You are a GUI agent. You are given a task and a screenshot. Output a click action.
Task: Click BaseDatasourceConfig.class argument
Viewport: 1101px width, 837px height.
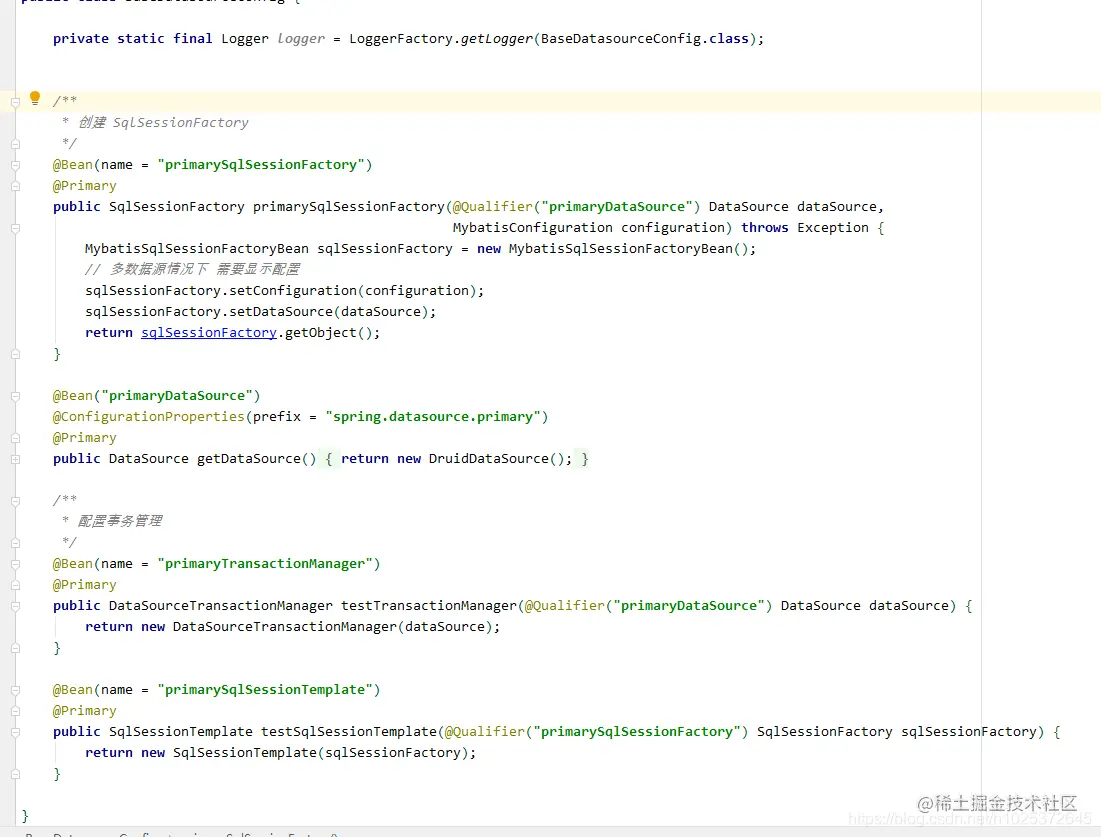645,39
